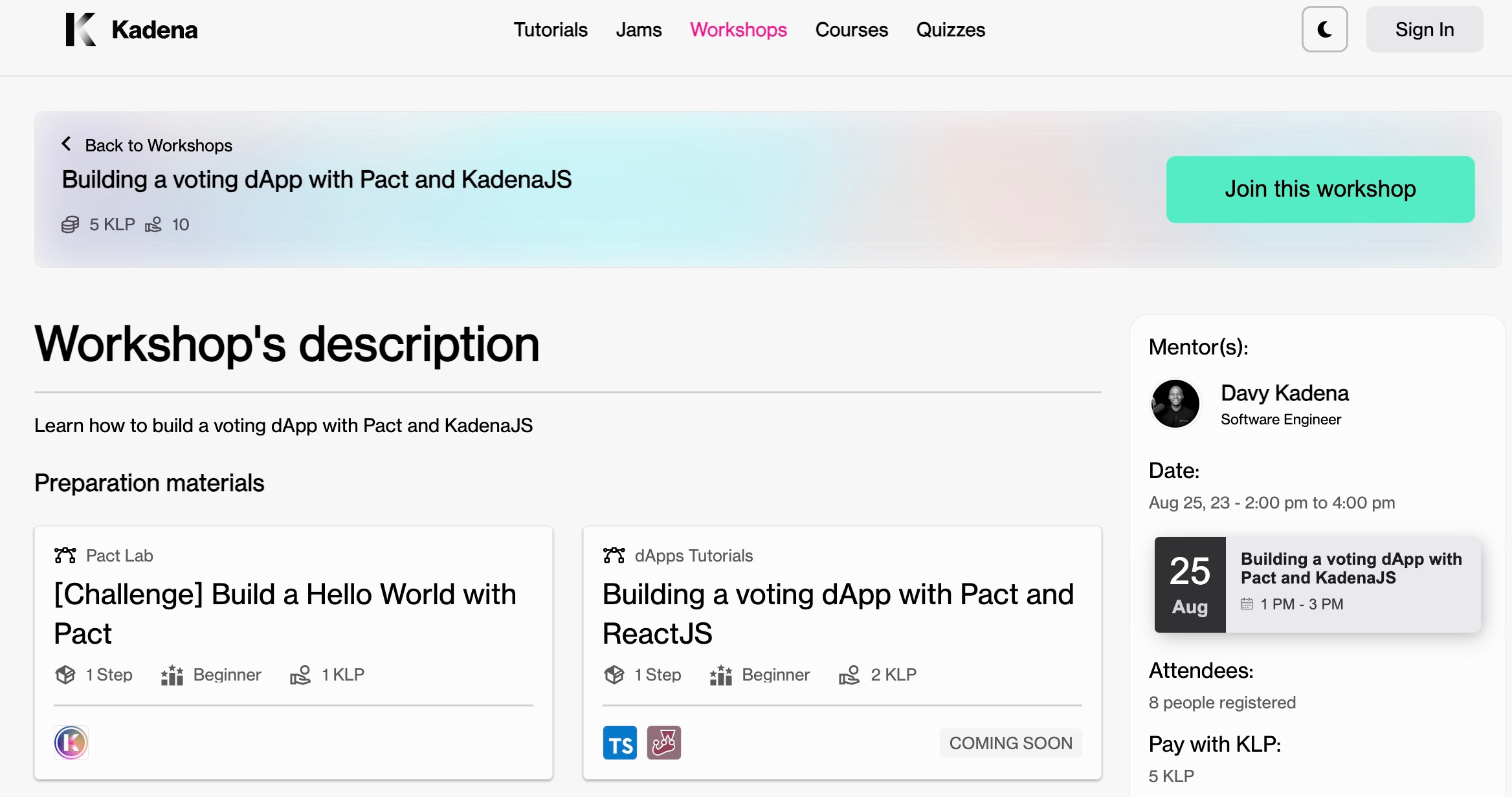Click the 'Aug 25, 23 - 2:00 pm to 4:00 pm' text
This screenshot has width=1512, height=797.
(1272, 503)
